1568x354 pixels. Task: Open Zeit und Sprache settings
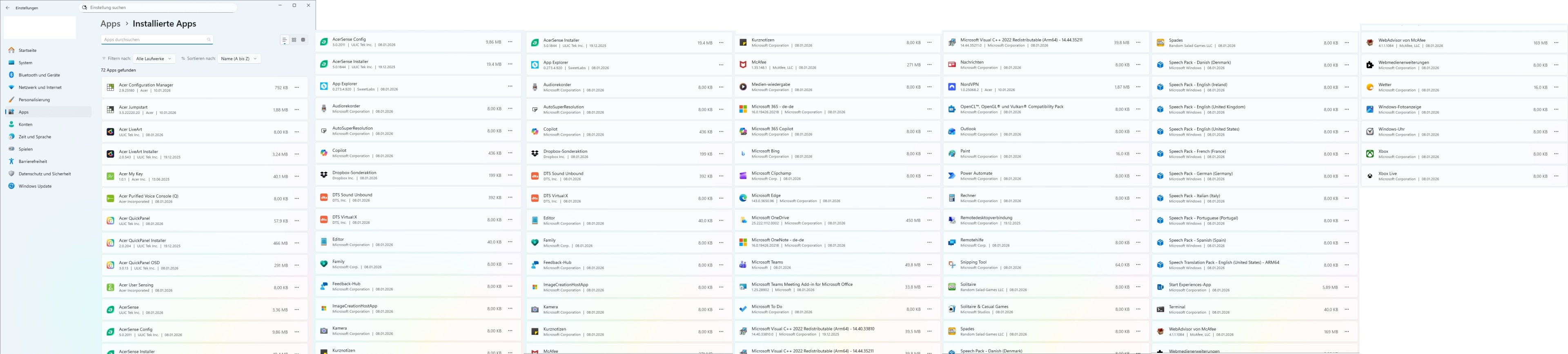(x=48, y=137)
